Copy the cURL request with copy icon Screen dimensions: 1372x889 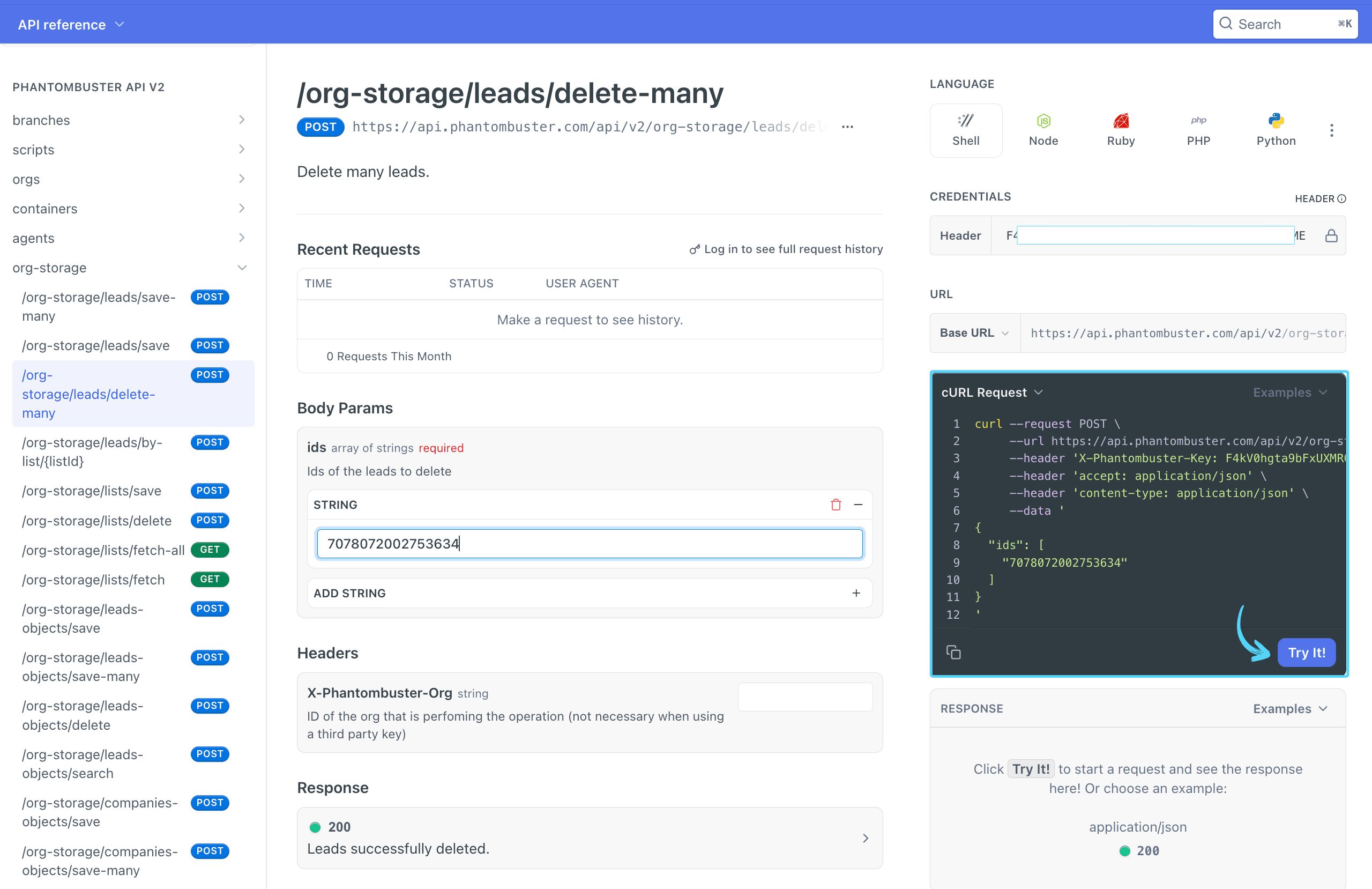click(x=953, y=652)
